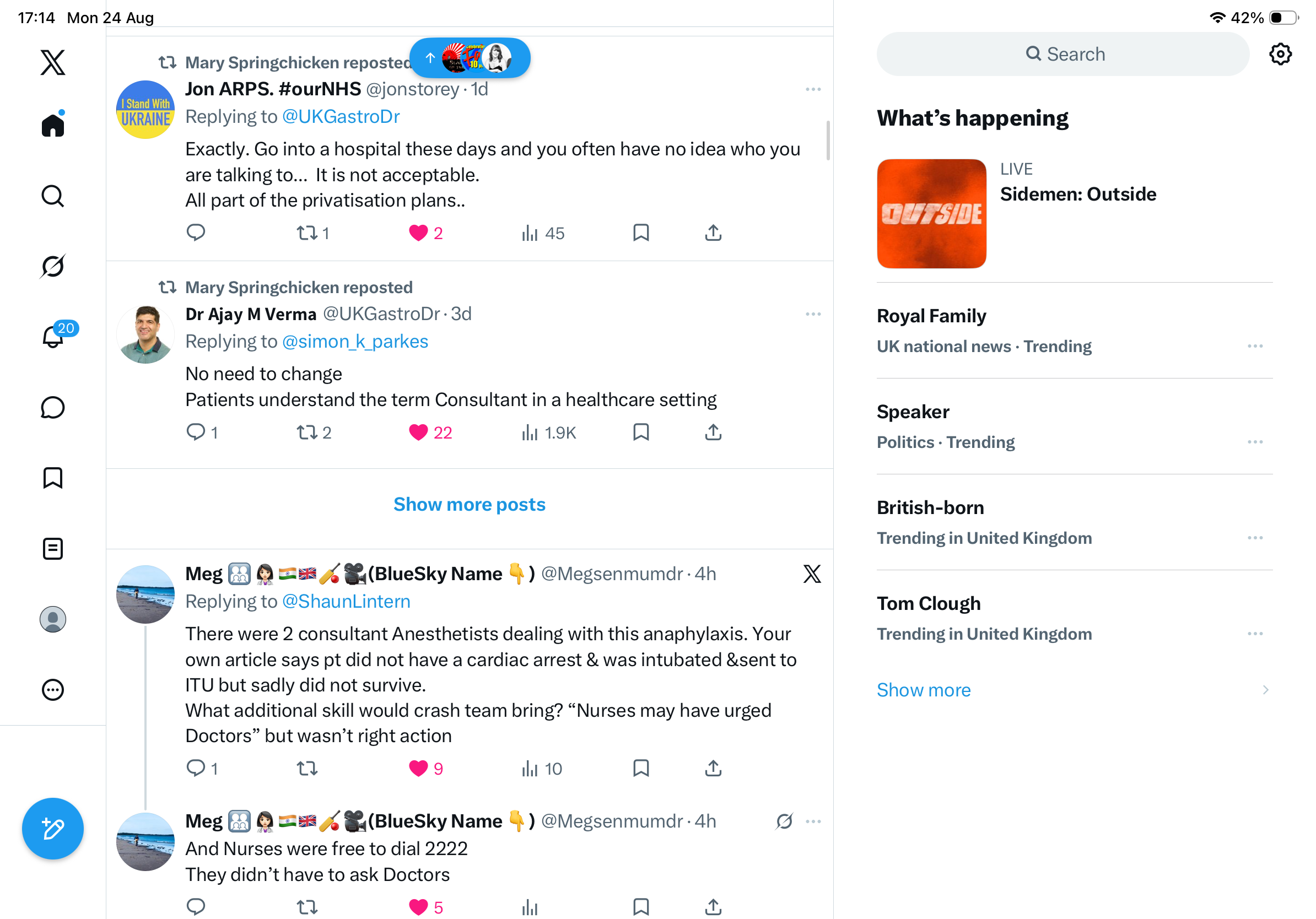The width and height of the screenshot is (1316, 919).
Task: Open settings gear next to Search
Action: 1280,55
